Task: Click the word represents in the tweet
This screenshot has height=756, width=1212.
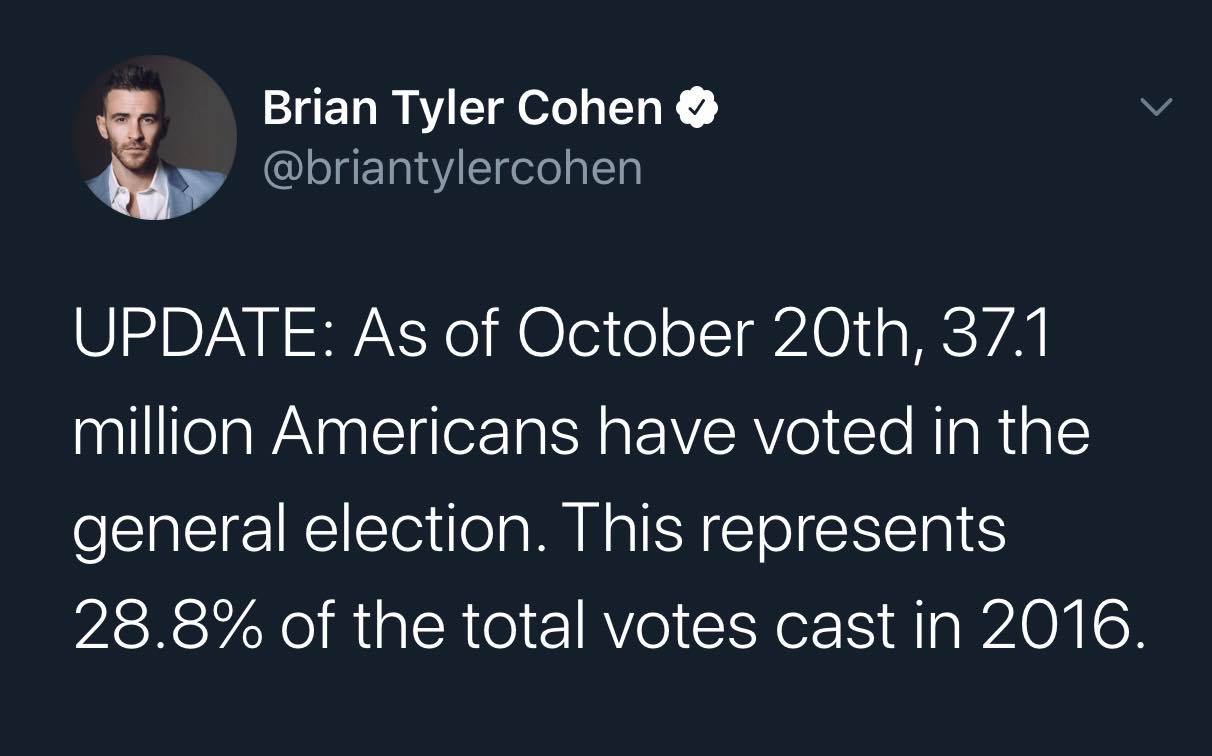Action: (x=853, y=530)
